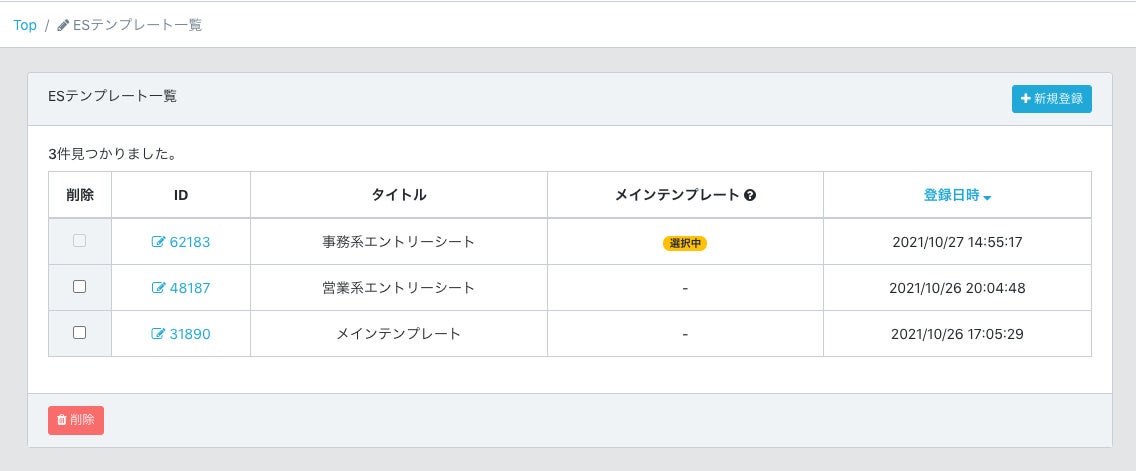This screenshot has height=471, width=1136.
Task: Click the ESテンプレート一覧 breadcrumb item
Action: (x=138, y=25)
